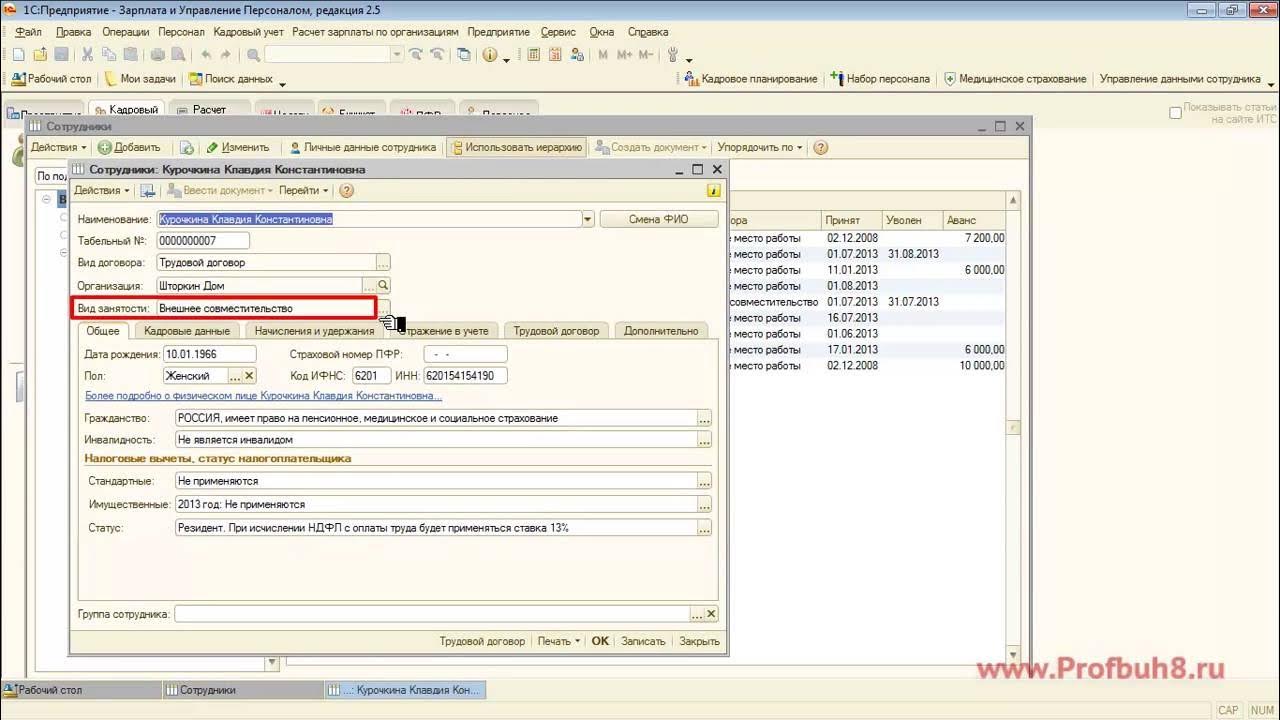
Task: Click the wrench settings tool icon
Action: 672,55
